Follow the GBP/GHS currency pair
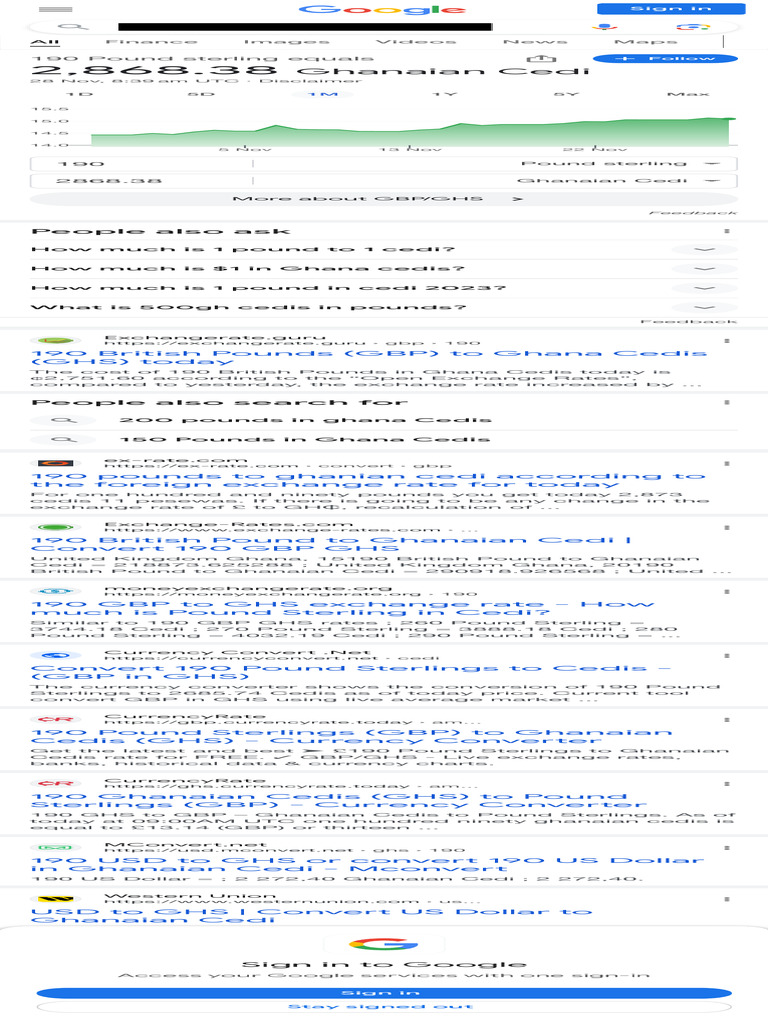 [x=665, y=59]
